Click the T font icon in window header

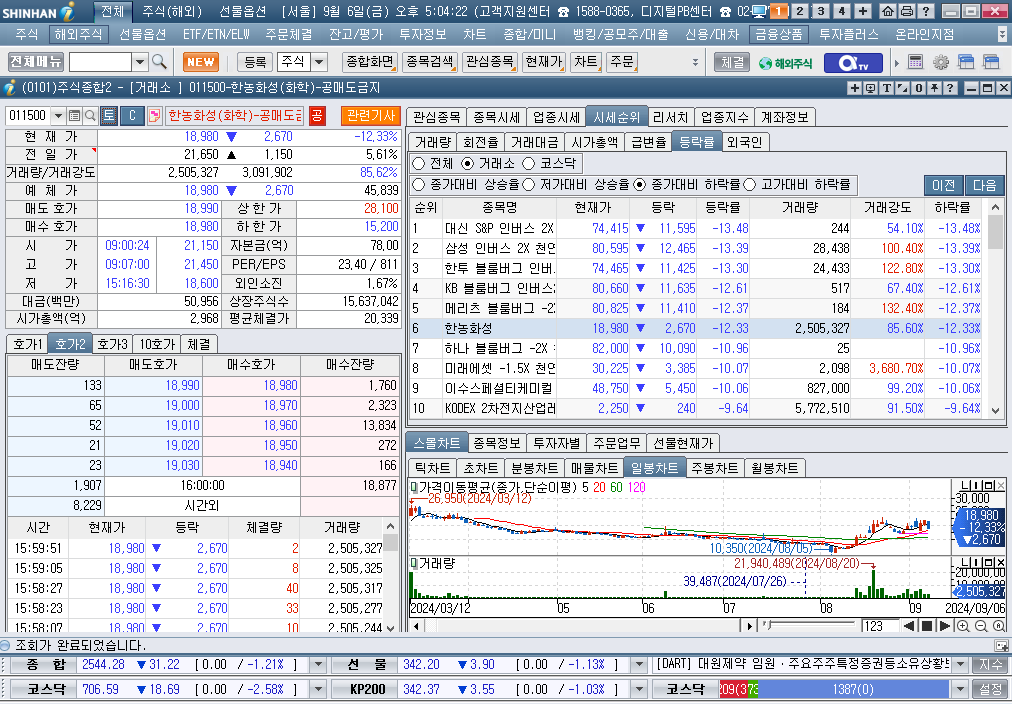(886, 88)
